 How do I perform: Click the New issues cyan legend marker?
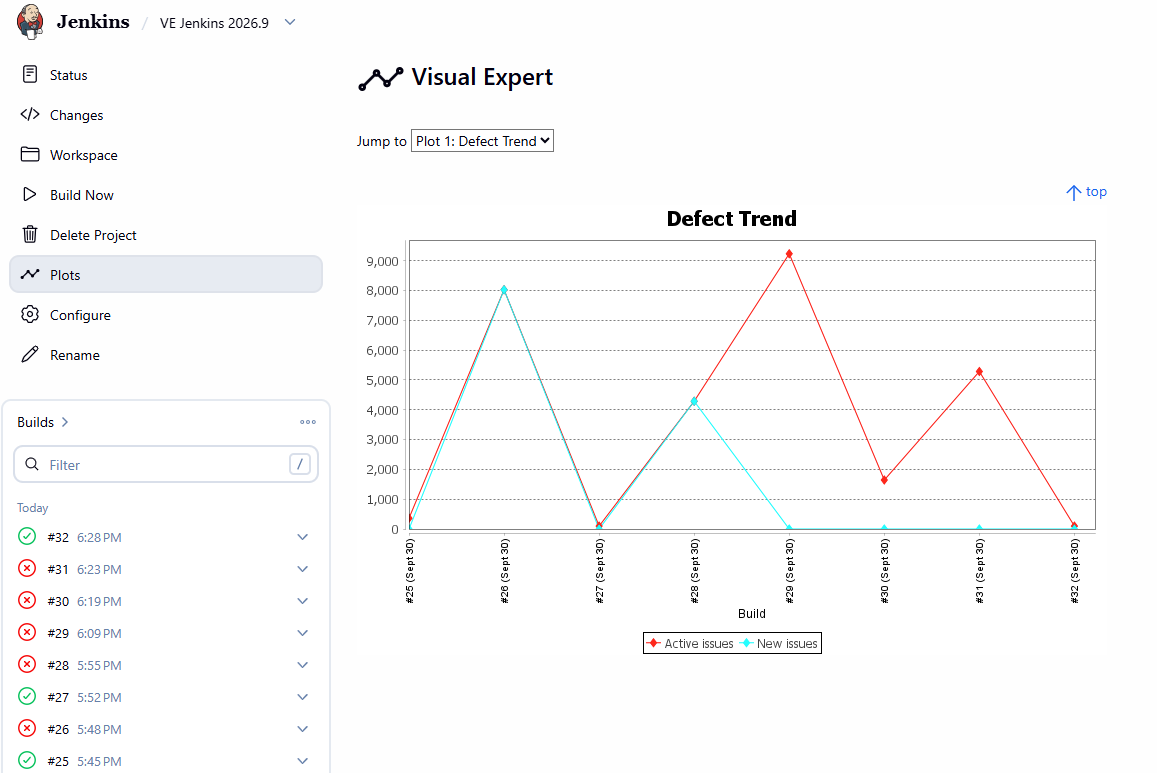[746, 643]
